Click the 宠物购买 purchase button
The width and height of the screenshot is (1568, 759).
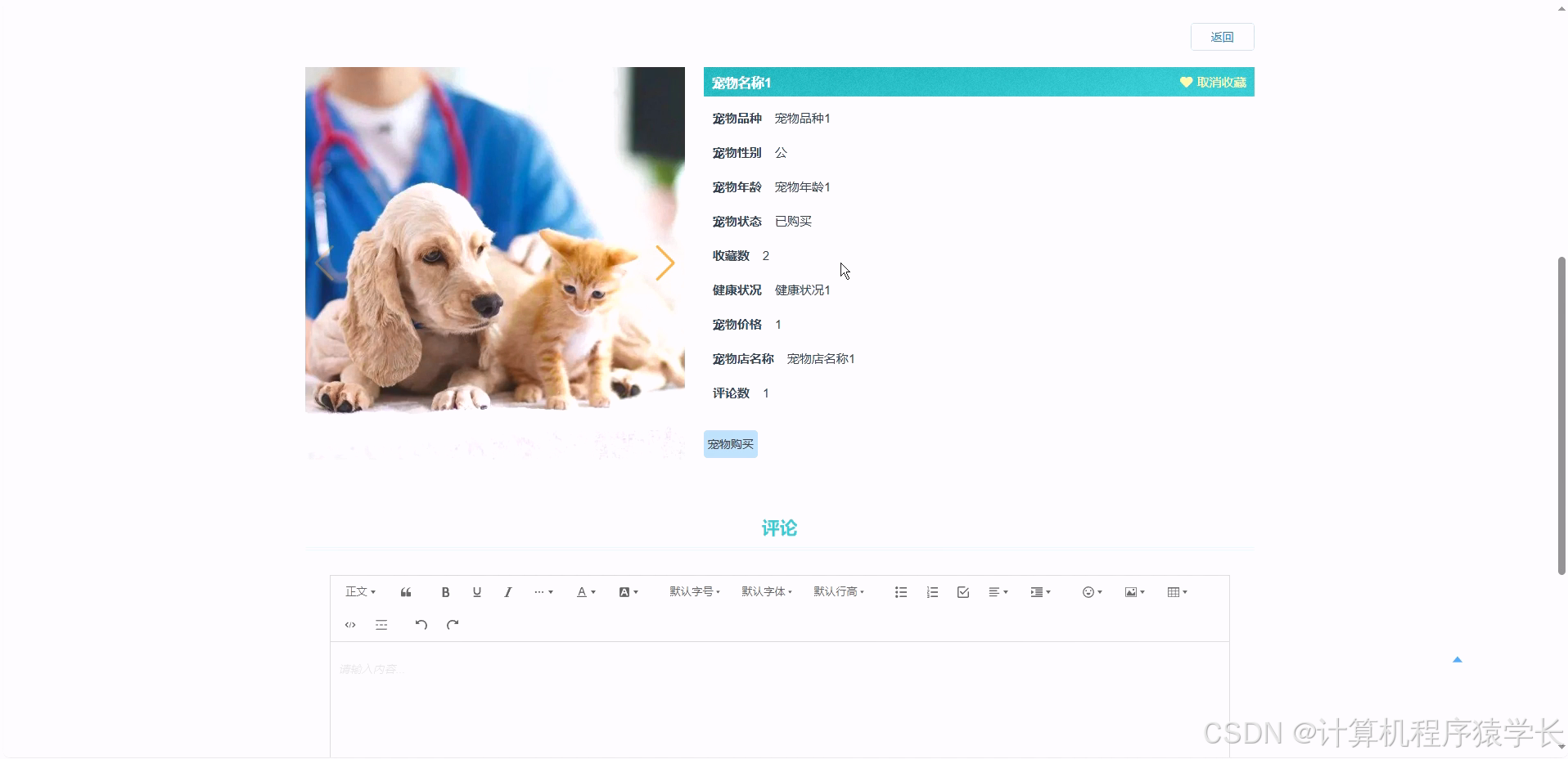click(x=730, y=444)
